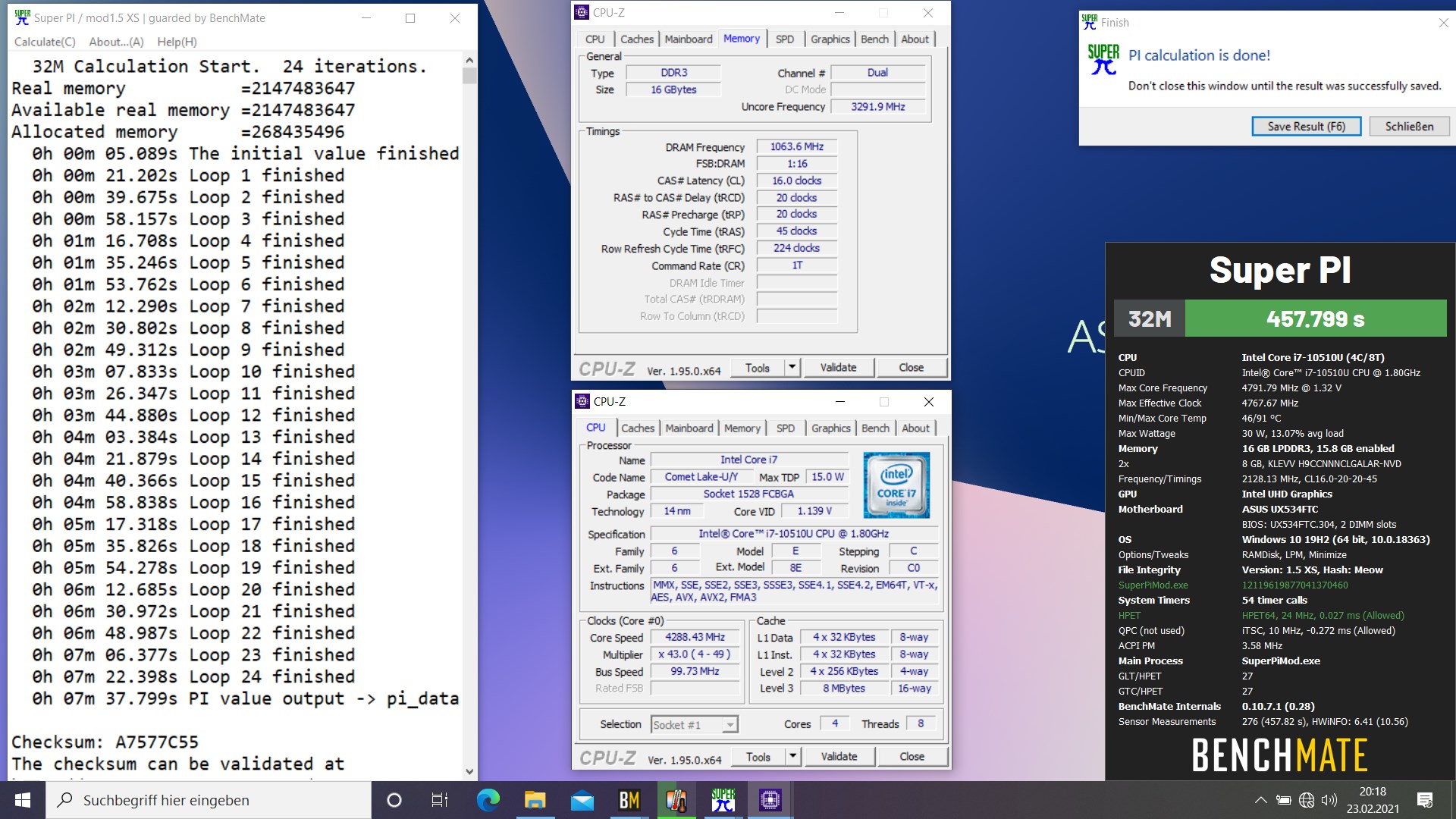Click HPET timer row in BenchMate panel
The image size is (1456, 819).
coord(1261,616)
